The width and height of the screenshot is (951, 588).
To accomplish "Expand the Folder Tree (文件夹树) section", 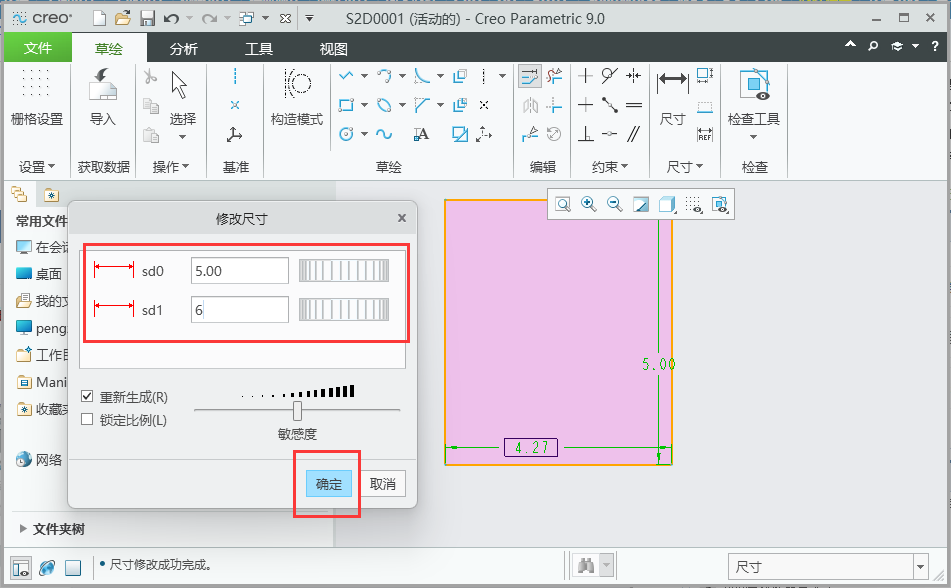I will (23, 529).
